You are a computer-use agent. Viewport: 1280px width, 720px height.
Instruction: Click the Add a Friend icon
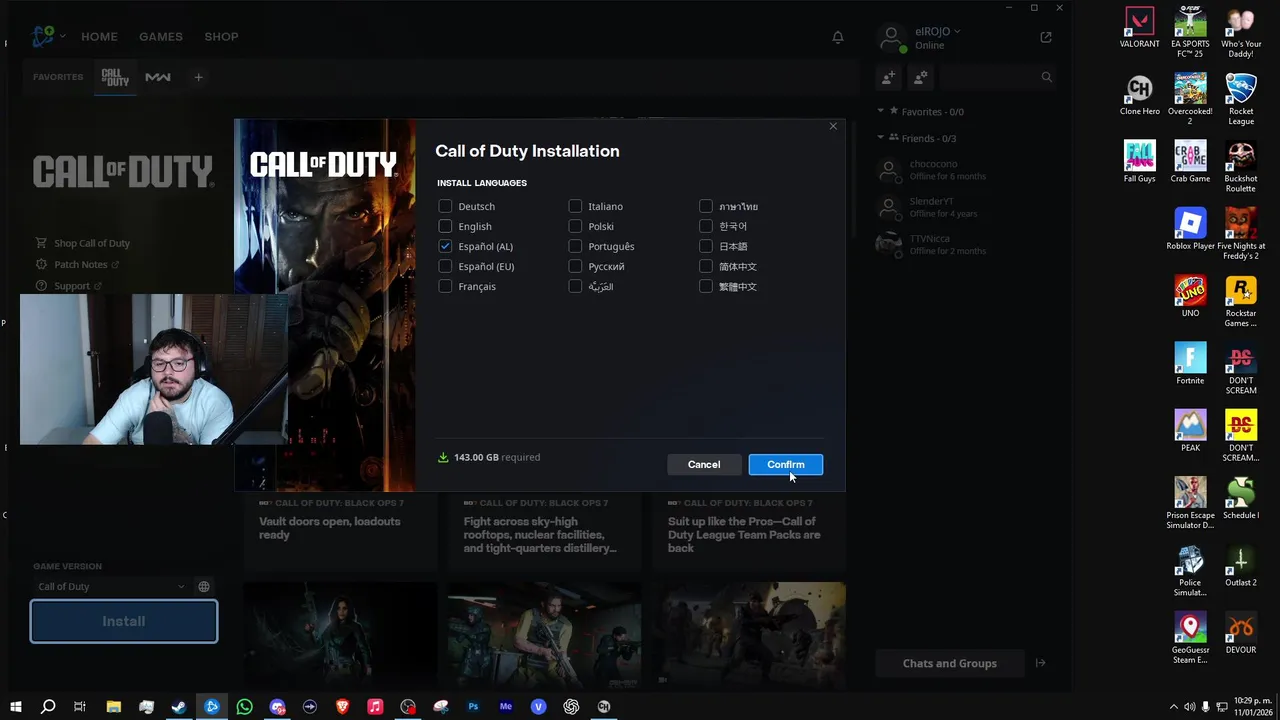[x=887, y=77]
